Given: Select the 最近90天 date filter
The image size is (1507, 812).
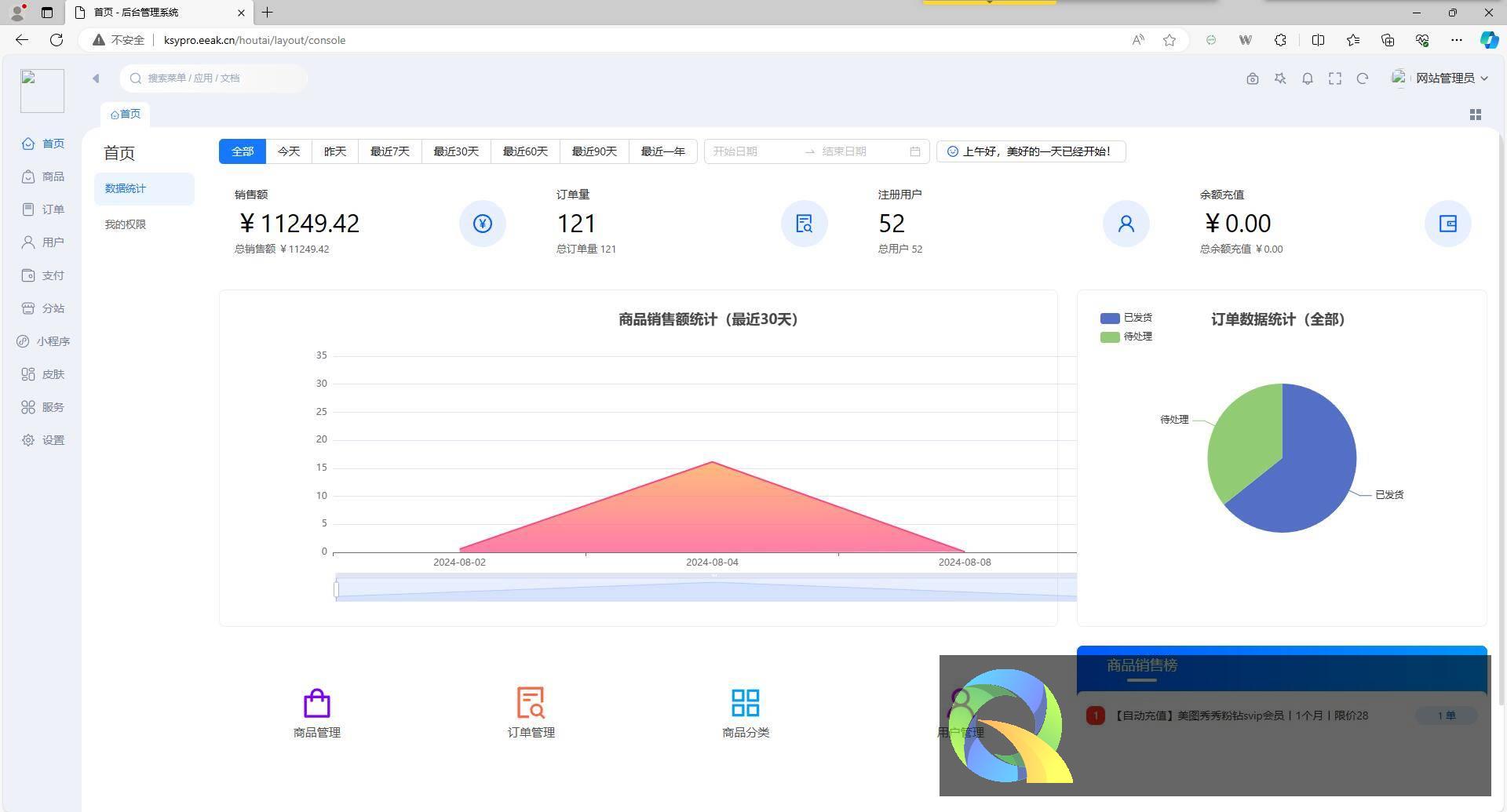Looking at the screenshot, I should (594, 151).
